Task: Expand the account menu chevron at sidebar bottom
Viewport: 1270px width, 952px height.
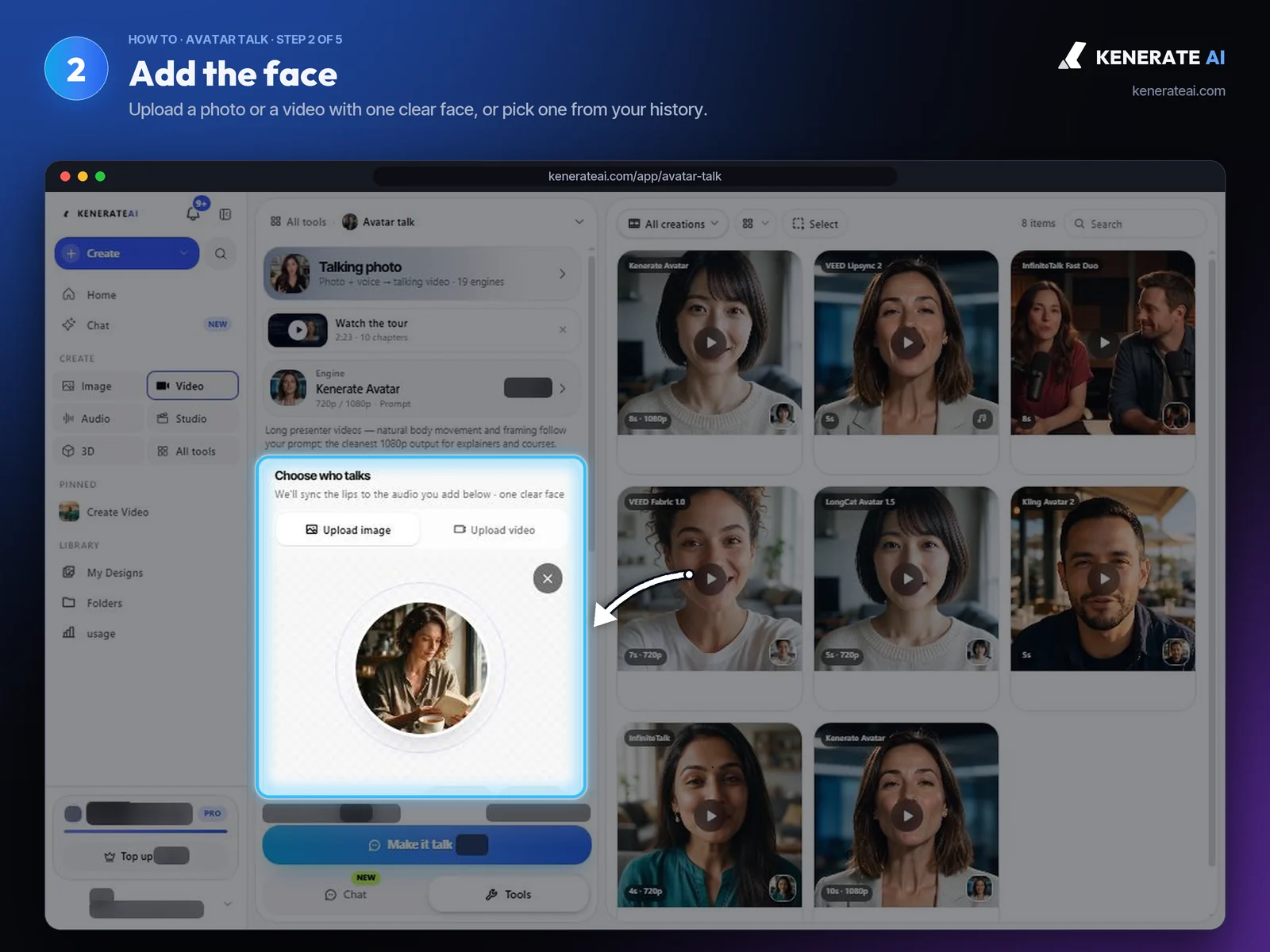Action: click(228, 904)
